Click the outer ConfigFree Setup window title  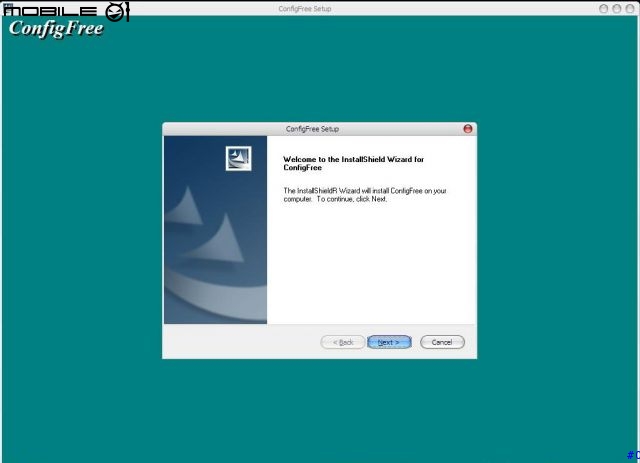click(305, 9)
